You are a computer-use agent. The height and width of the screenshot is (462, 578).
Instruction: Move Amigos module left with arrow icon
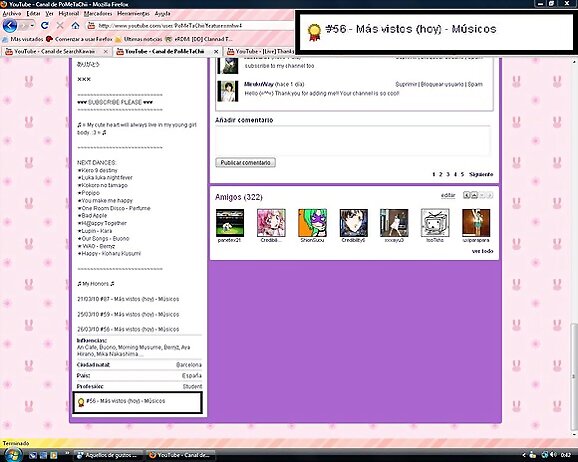[466, 195]
